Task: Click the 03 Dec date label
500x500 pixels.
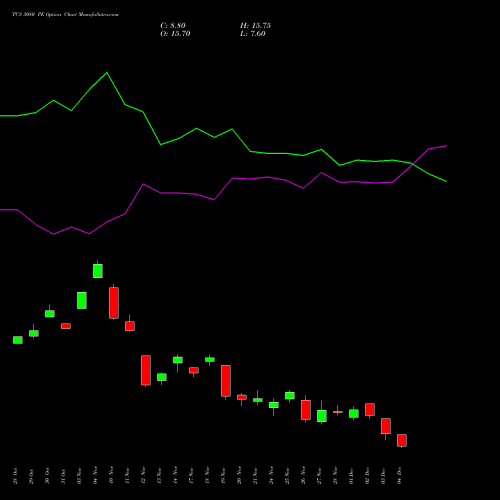Action: (383, 476)
